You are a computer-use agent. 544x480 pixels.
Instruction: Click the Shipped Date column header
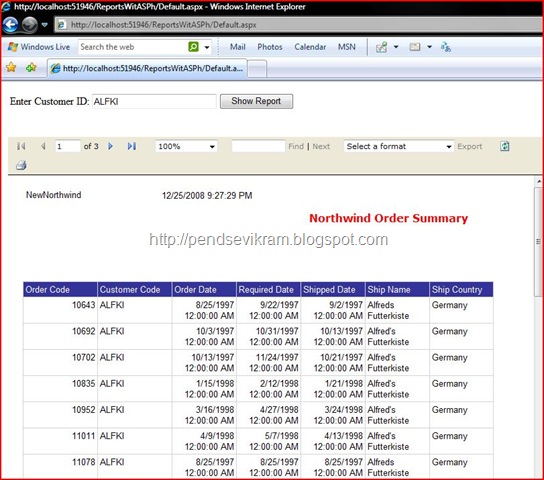click(333, 290)
